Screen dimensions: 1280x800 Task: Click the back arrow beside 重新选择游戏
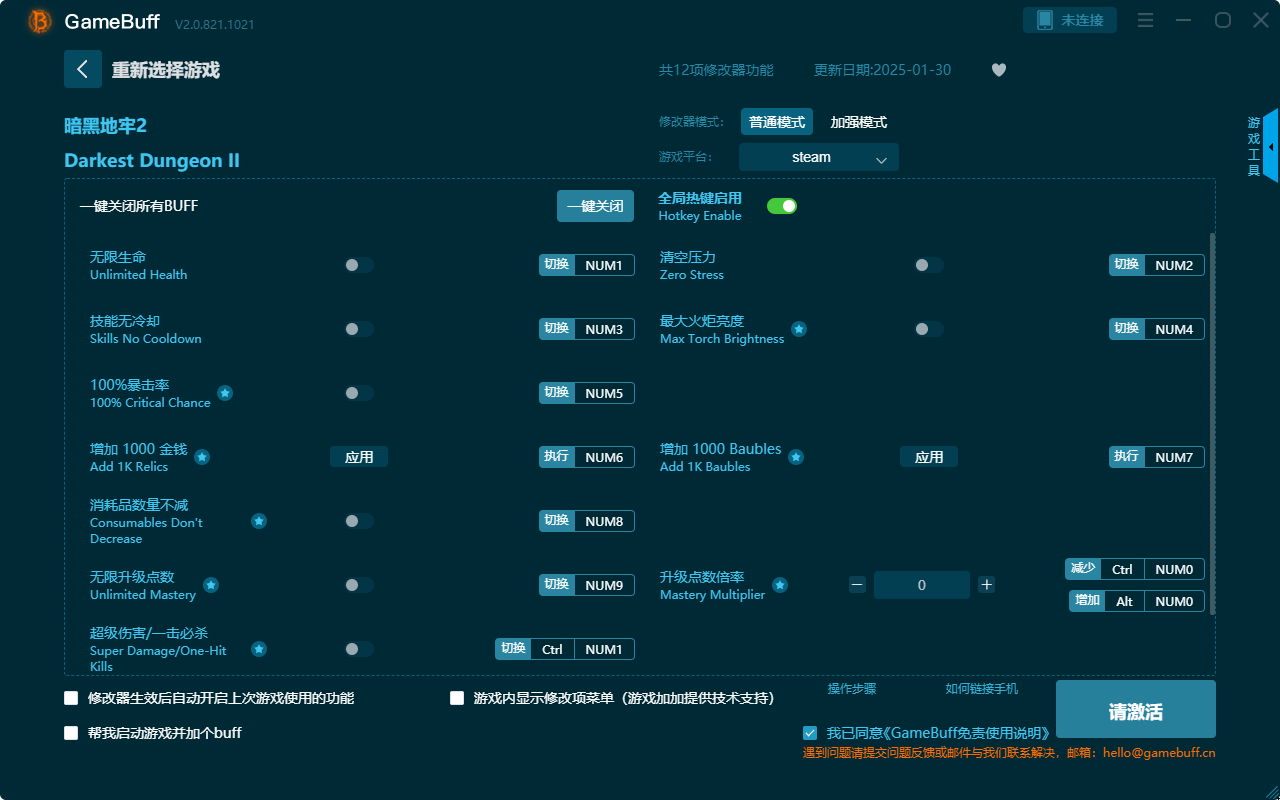(x=83, y=68)
